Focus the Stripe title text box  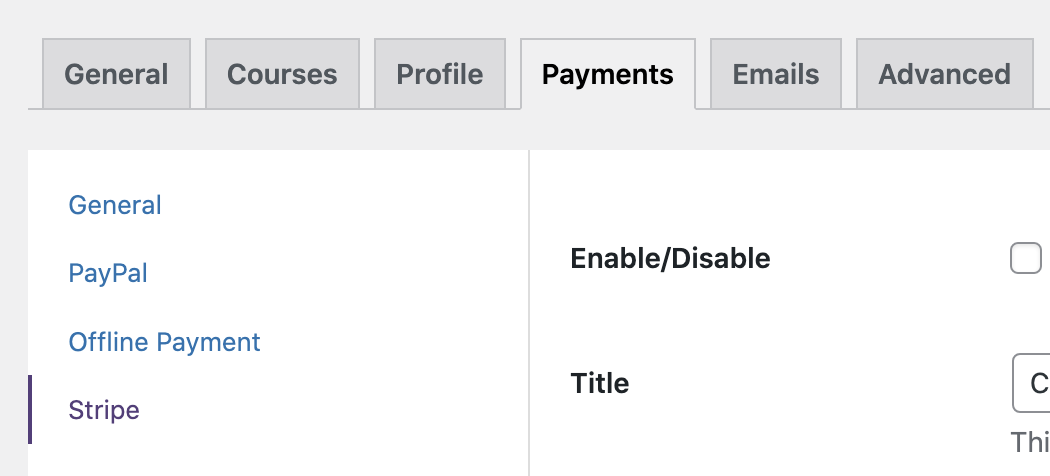(x=1033, y=383)
